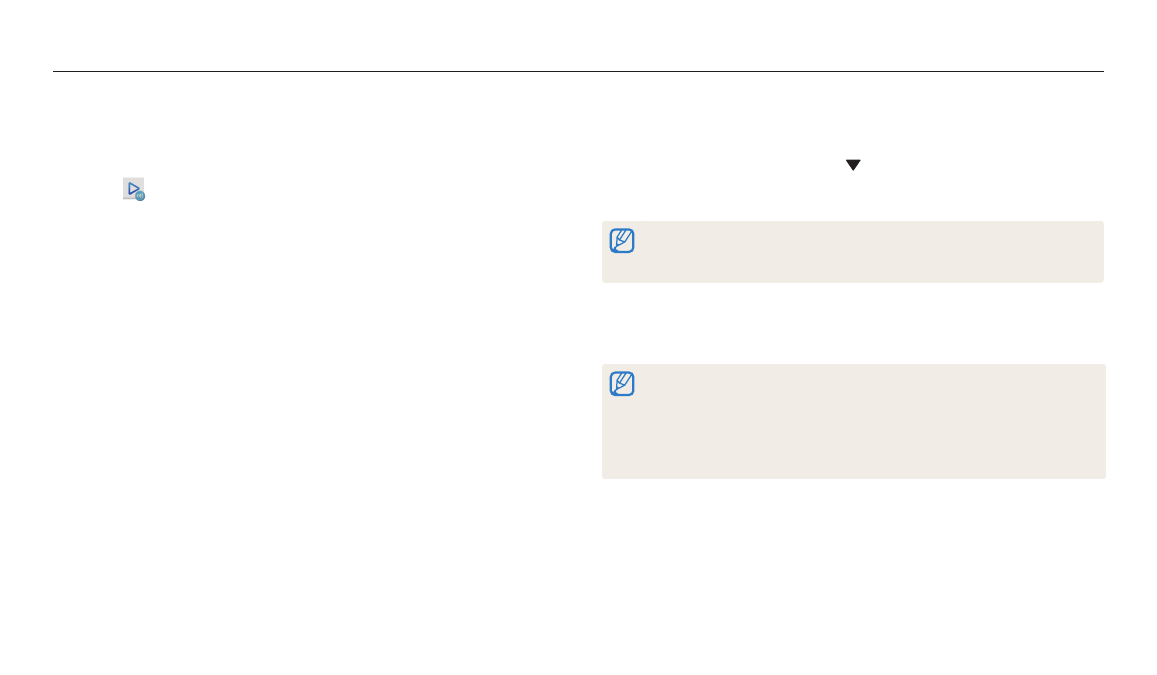This screenshot has width=1157, height=675.
Task: Select the note icon in upper beige box
Action: click(622, 240)
